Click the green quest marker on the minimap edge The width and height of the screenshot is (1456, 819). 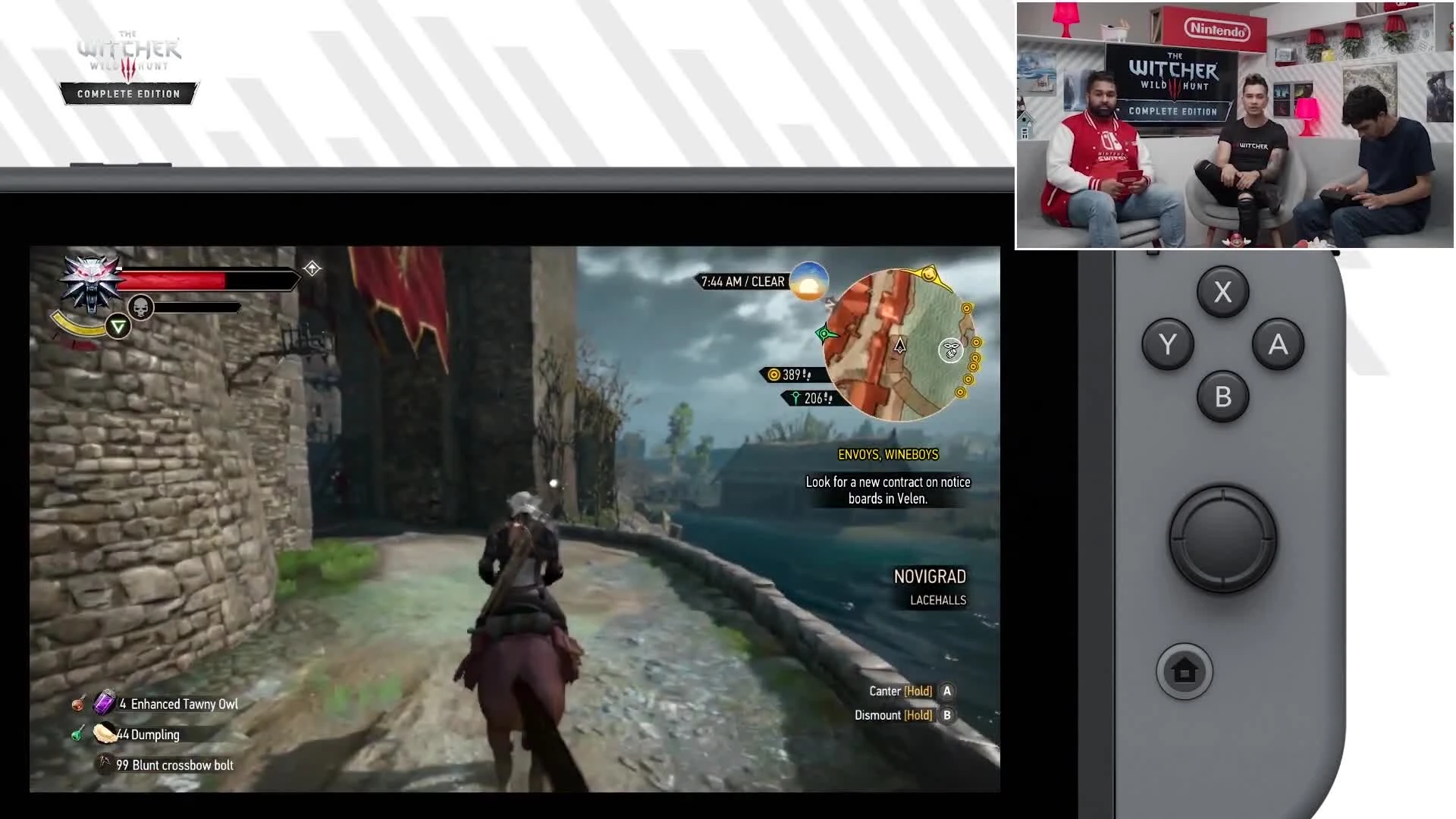[x=824, y=334]
